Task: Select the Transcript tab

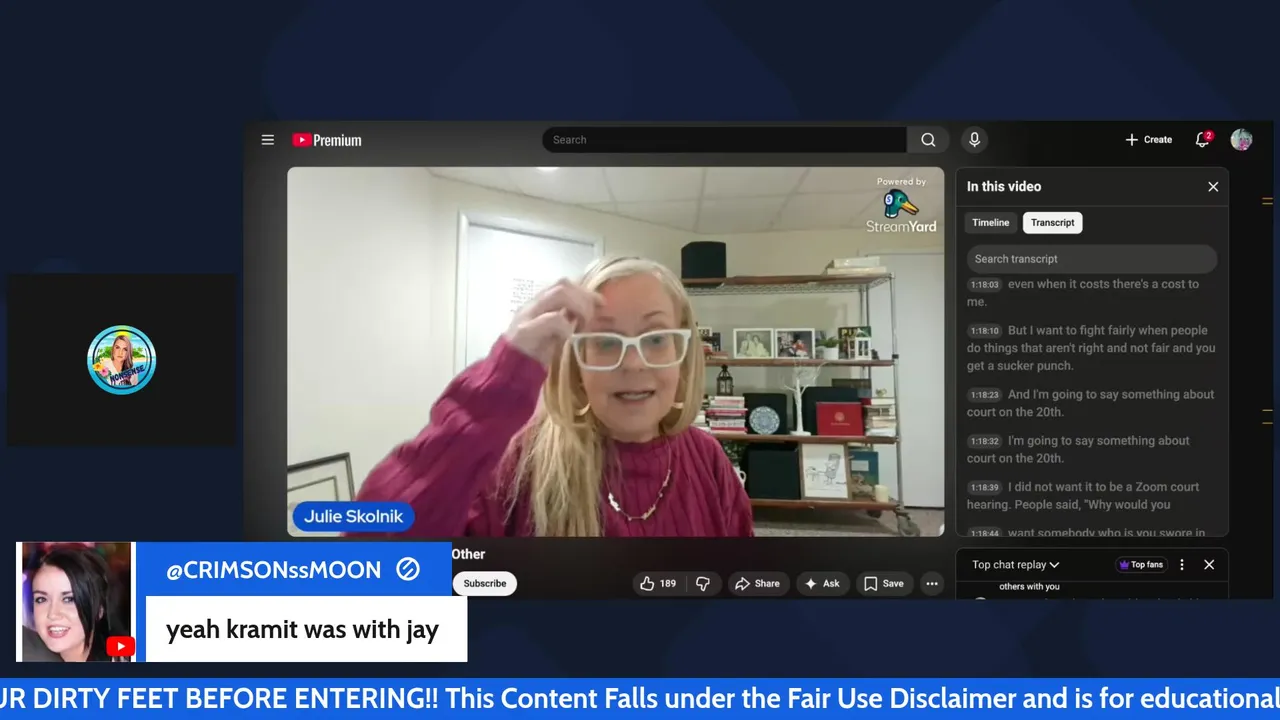Action: point(1053,223)
